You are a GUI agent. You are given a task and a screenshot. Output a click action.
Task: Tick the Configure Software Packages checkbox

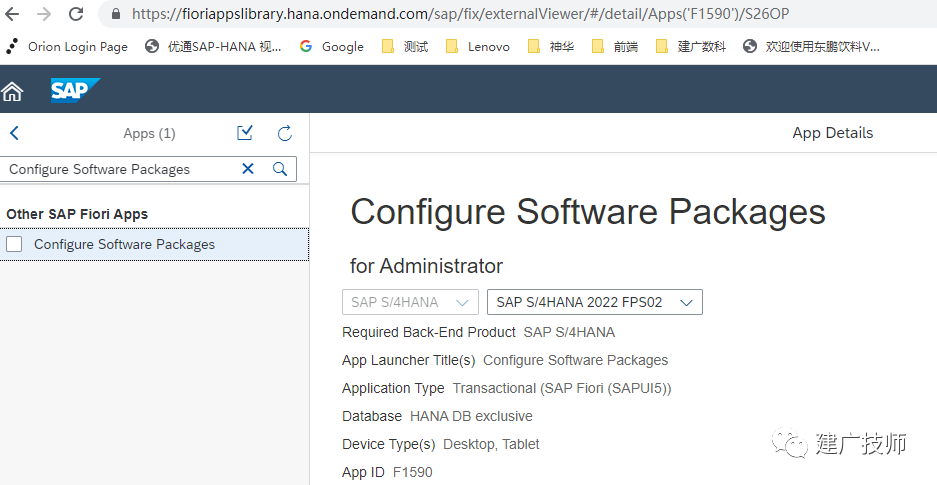tap(14, 244)
